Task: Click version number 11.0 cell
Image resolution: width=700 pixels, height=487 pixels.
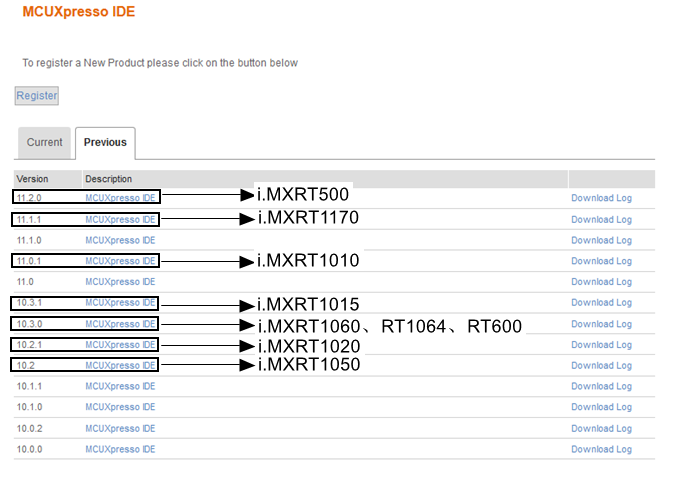Action: coord(25,282)
